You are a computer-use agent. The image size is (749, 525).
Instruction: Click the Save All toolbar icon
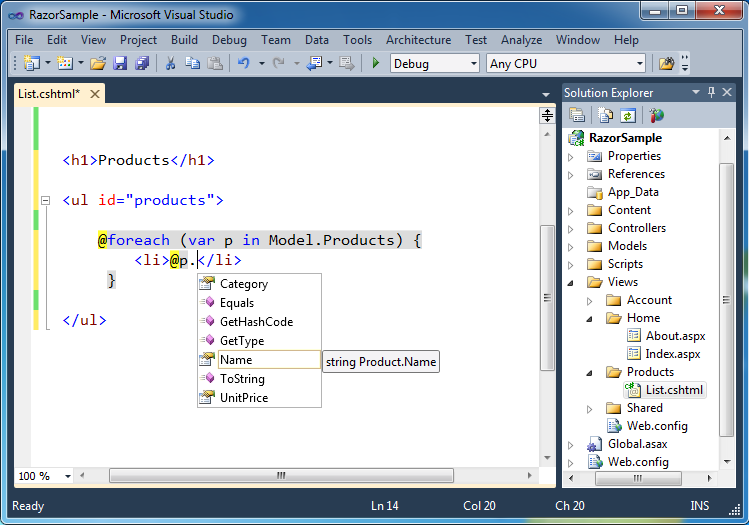[x=142, y=63]
